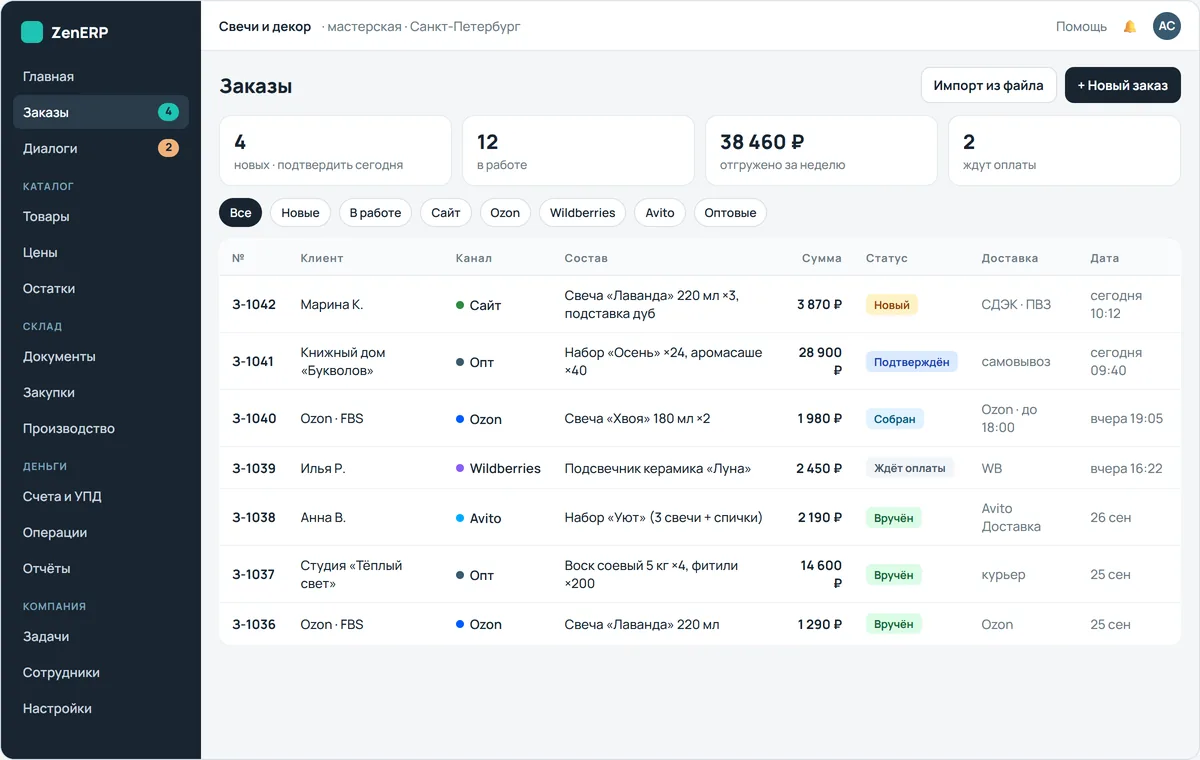Click the Помощь link
This screenshot has height=760, width=1200.
(x=1081, y=27)
